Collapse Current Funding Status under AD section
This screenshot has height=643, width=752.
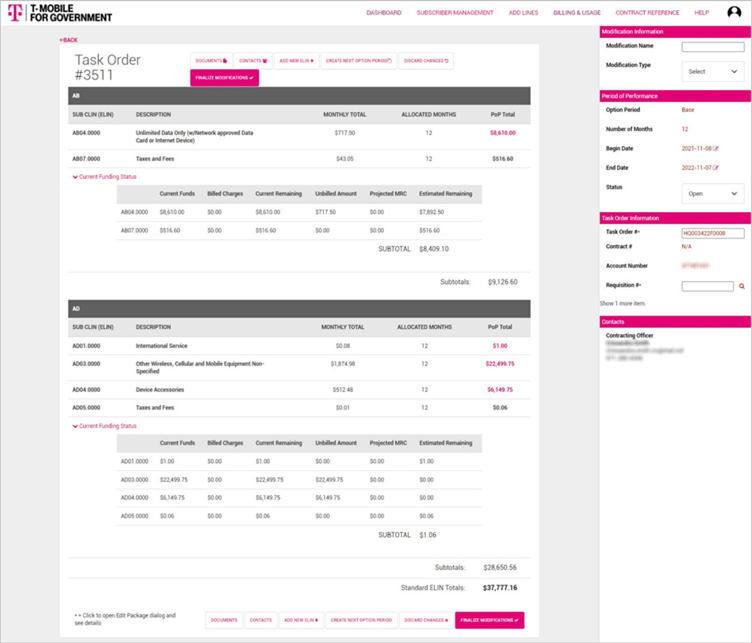105,426
